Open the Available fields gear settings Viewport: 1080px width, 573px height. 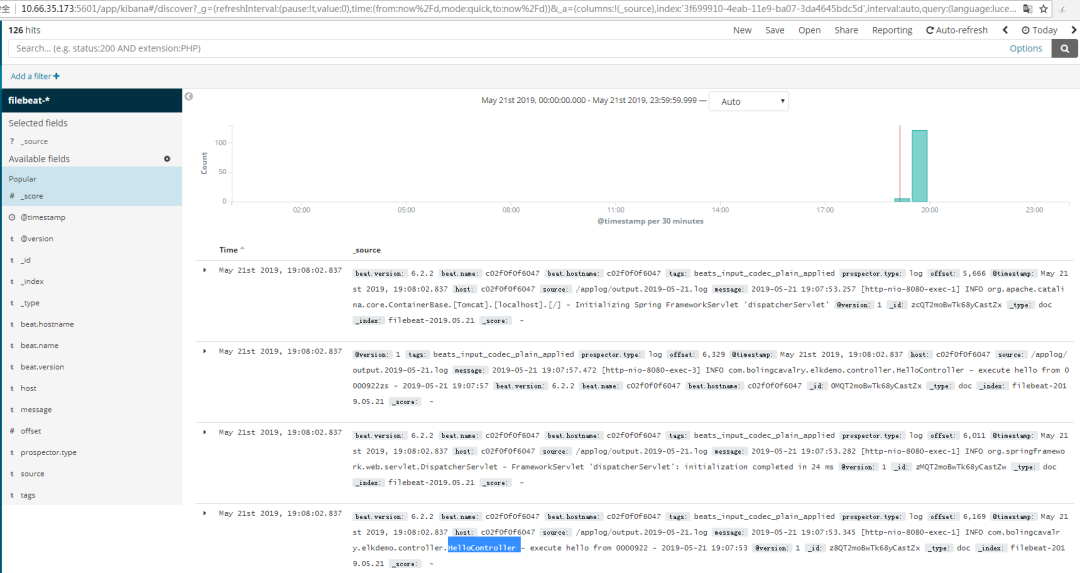pyautogui.click(x=167, y=159)
